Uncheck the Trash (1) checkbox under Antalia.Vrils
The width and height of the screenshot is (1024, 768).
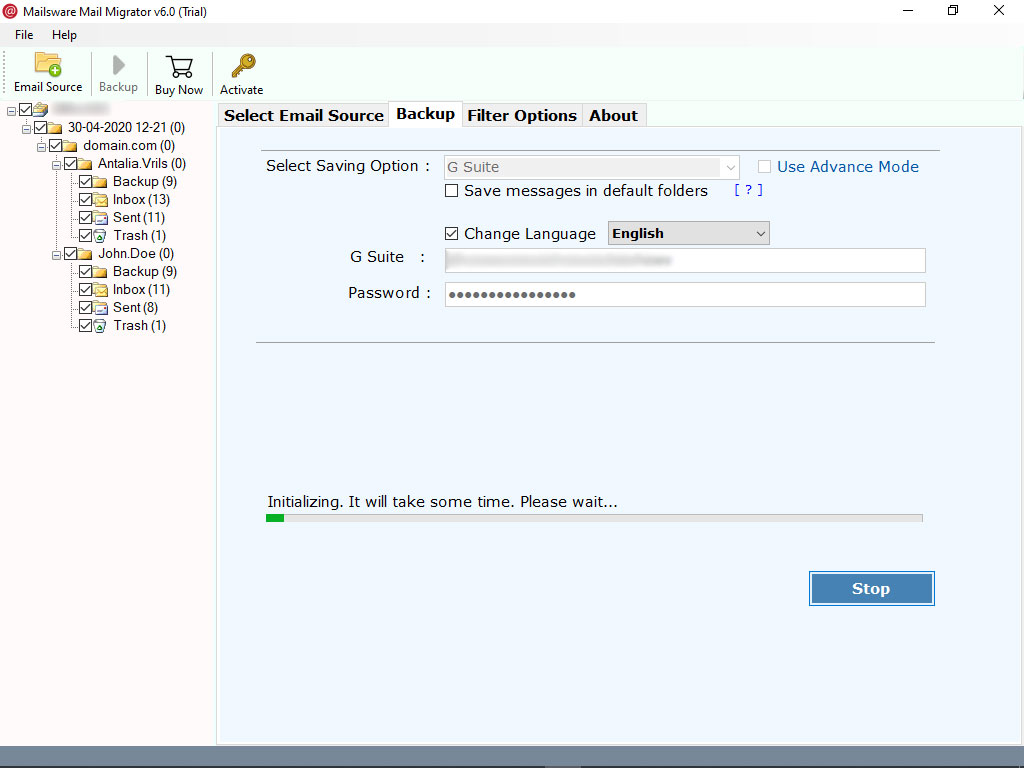86,236
